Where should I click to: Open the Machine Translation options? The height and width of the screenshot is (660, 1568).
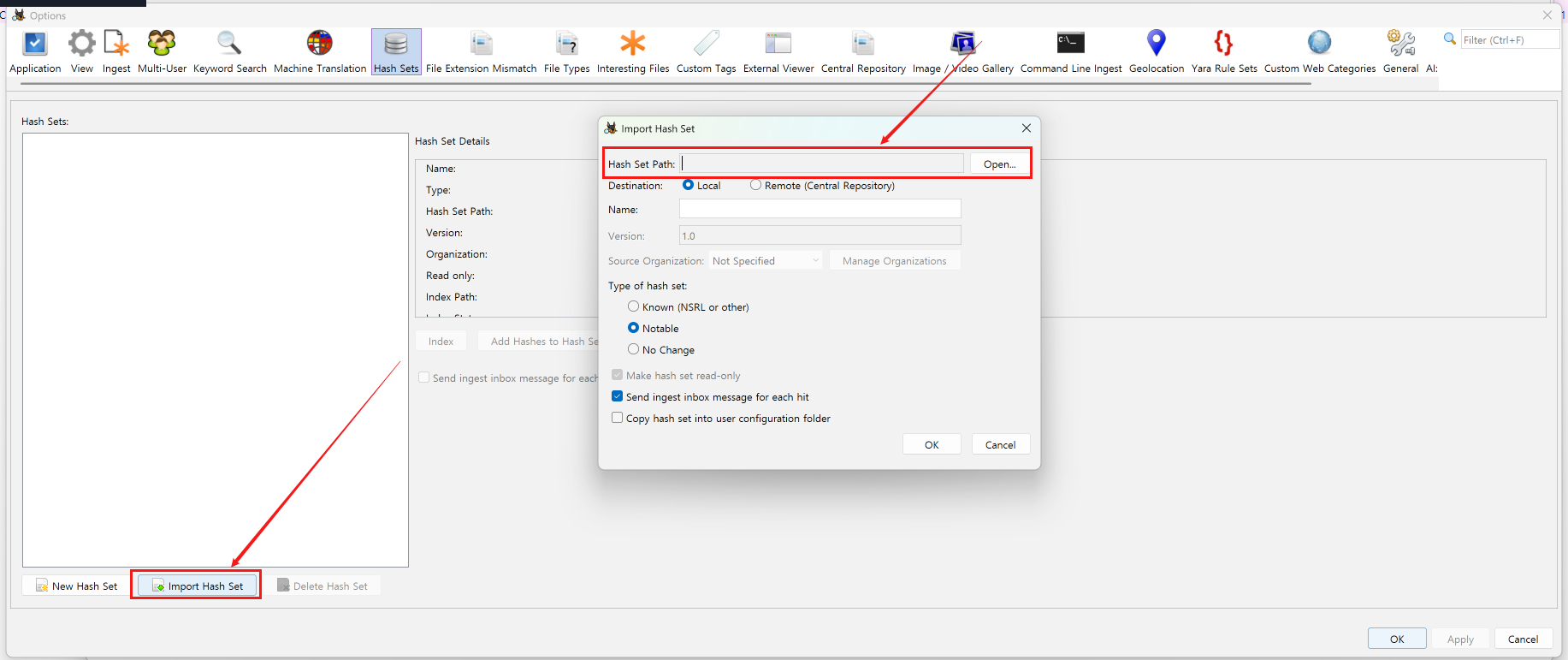coord(320,52)
